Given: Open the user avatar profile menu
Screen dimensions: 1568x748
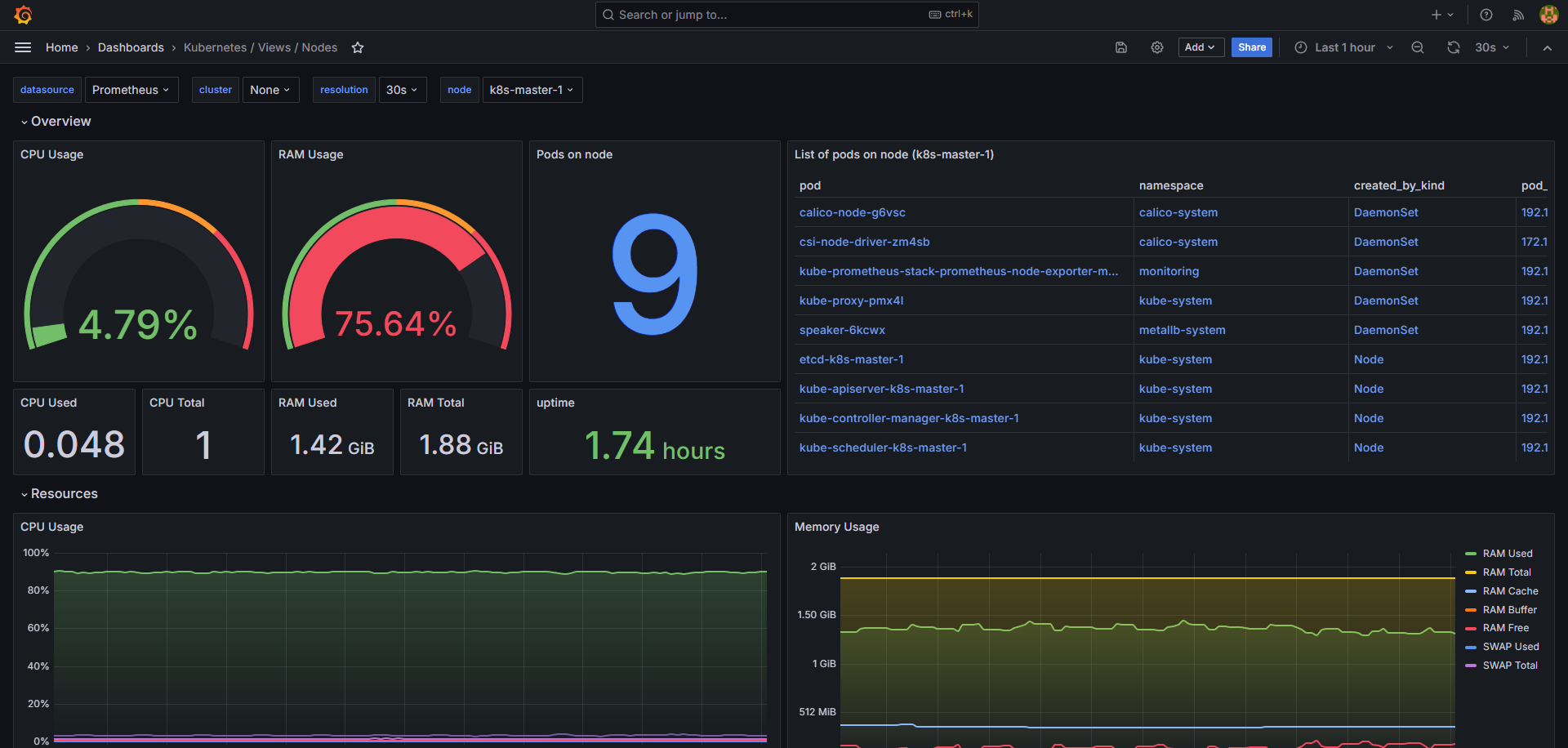Looking at the screenshot, I should (x=1548, y=15).
